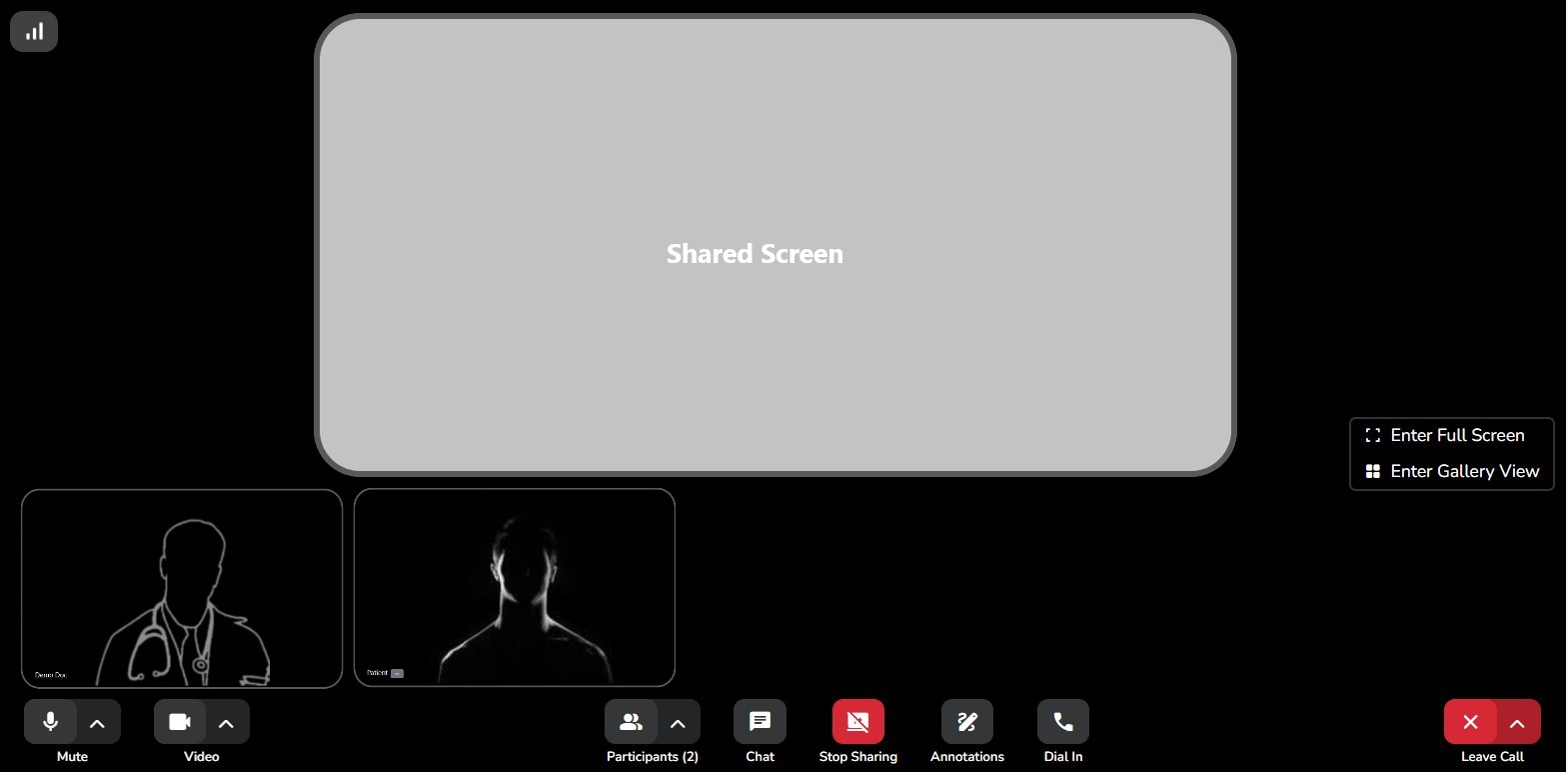This screenshot has width=1568, height=772.
Task: Click the Shared Screen area
Action: (775, 245)
